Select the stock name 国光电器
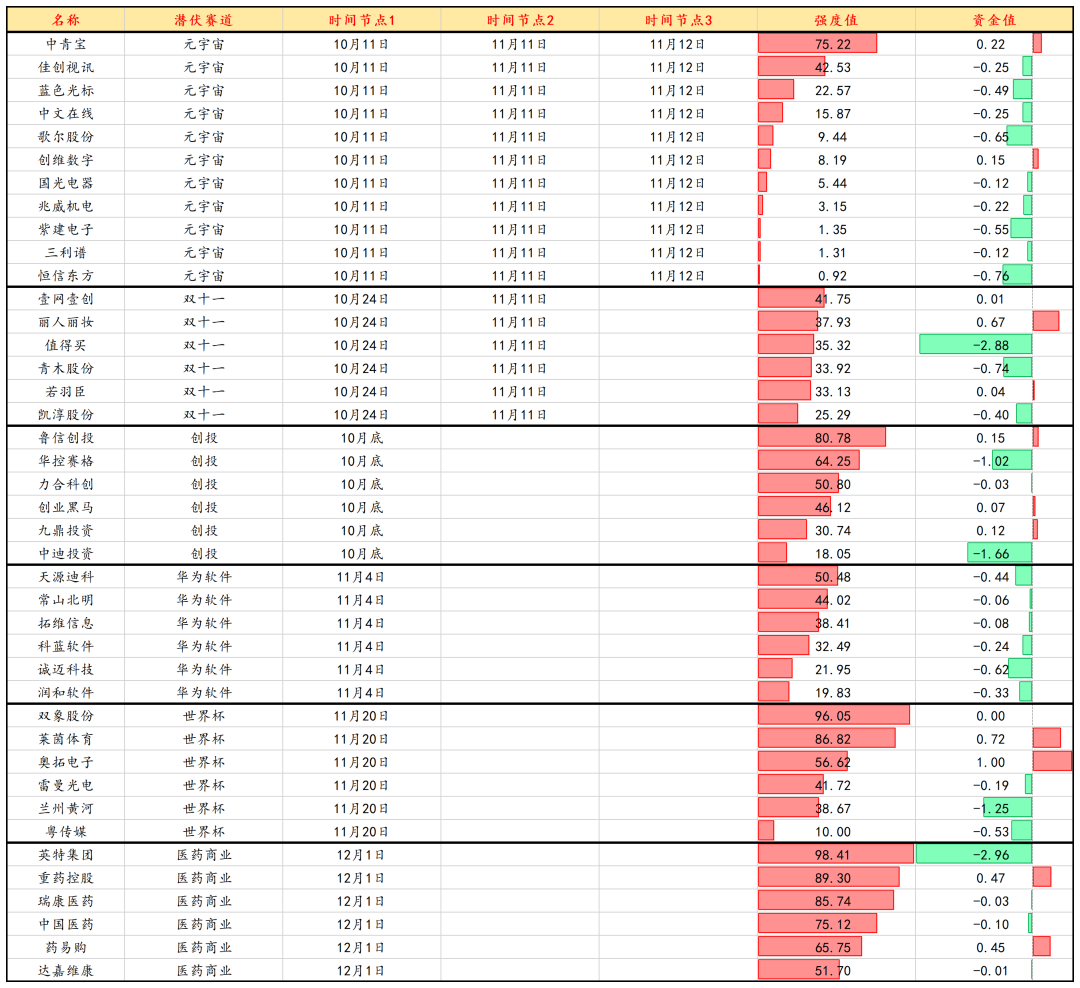The image size is (1080, 988). click(65, 183)
